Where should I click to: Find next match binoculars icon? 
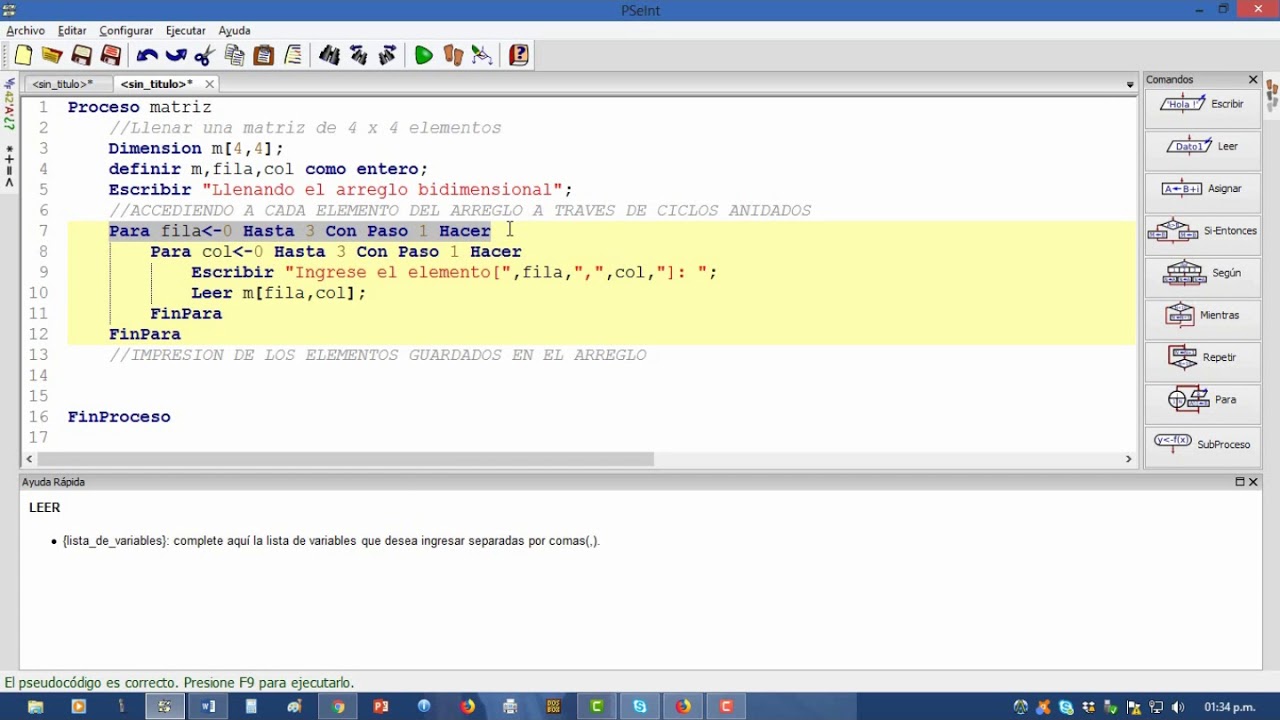click(x=388, y=56)
